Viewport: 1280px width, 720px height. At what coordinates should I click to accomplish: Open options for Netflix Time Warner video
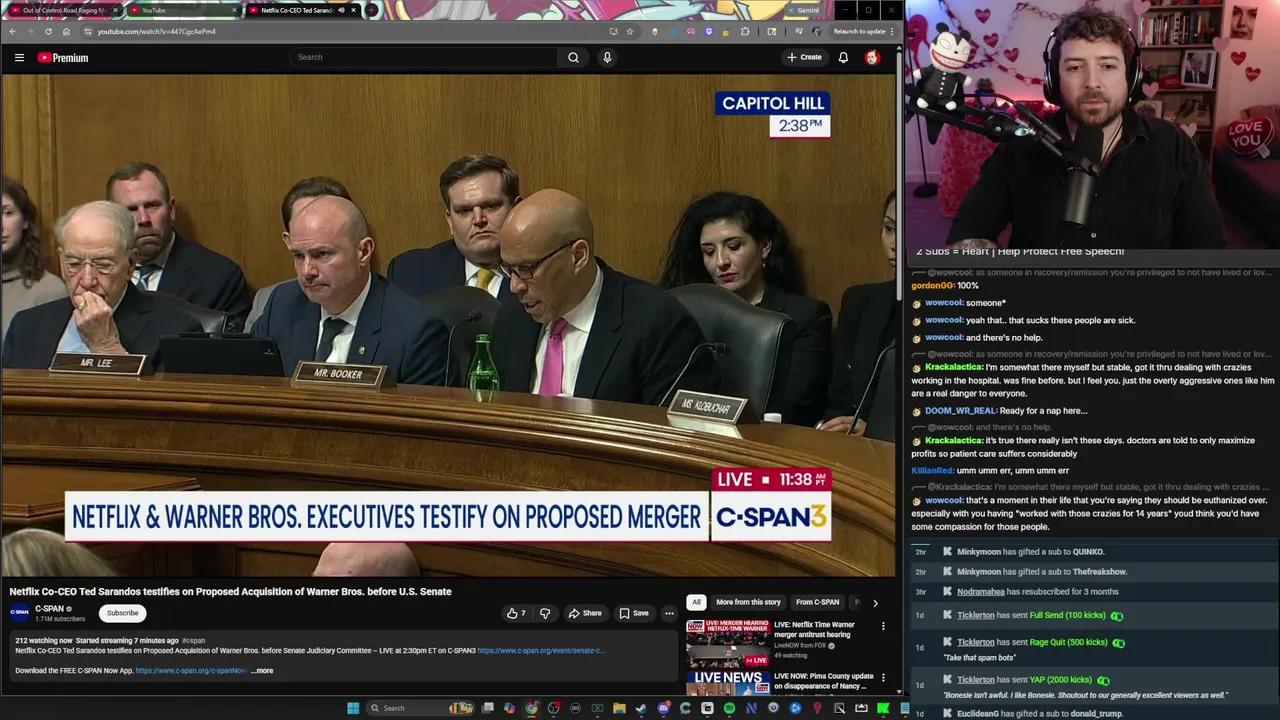pos(883,626)
